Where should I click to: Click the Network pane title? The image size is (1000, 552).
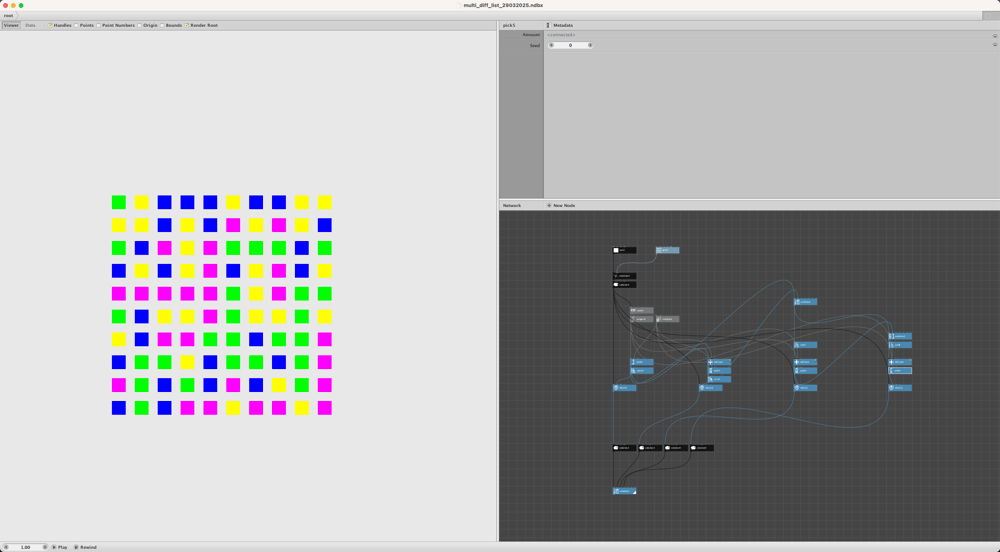[512, 205]
